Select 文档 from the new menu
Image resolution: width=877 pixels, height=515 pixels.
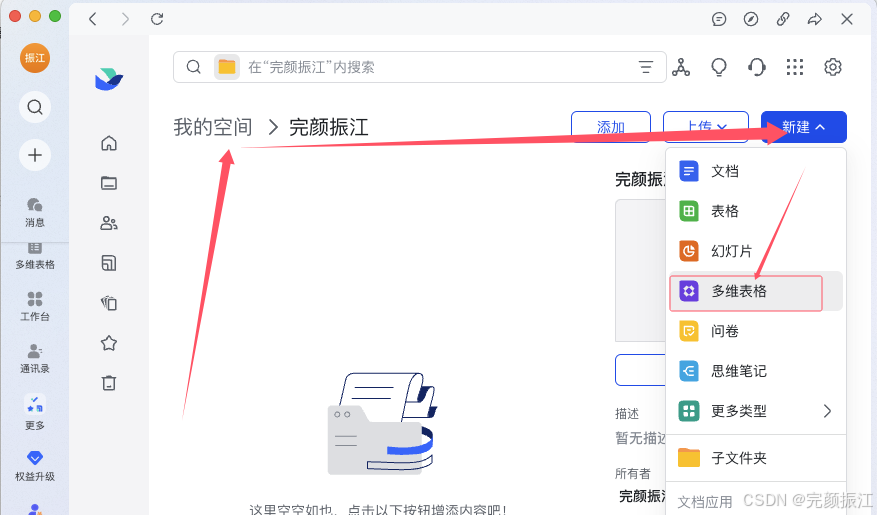pos(756,171)
